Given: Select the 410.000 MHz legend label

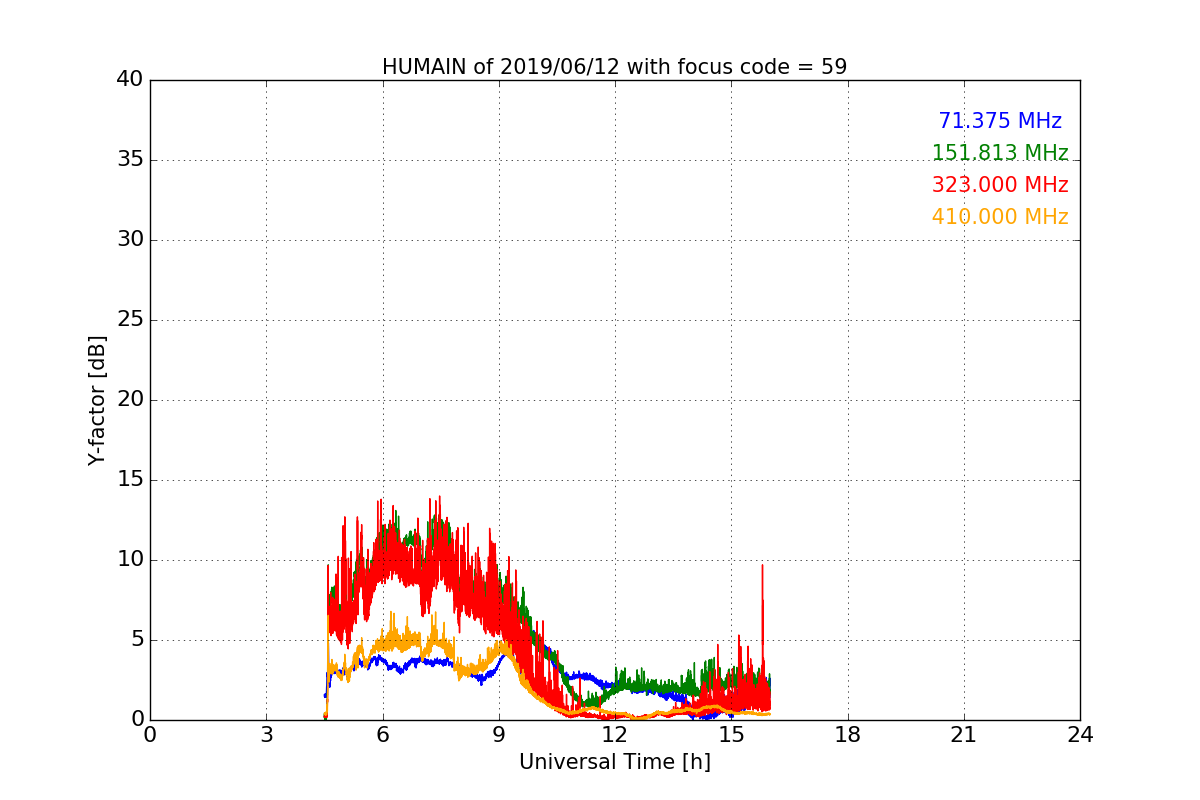Looking at the screenshot, I should (1000, 217).
